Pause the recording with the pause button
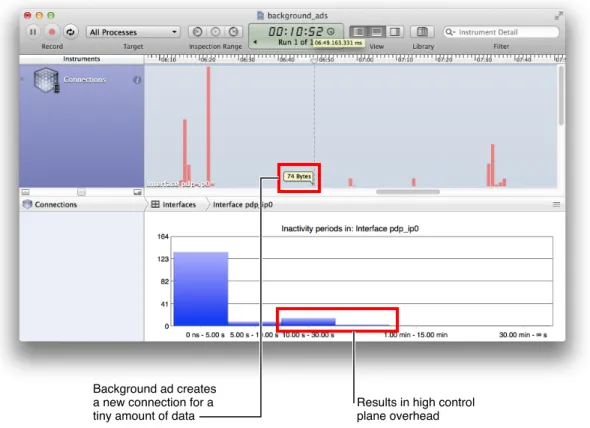Viewport: 590px width, 428px height. 33,32
